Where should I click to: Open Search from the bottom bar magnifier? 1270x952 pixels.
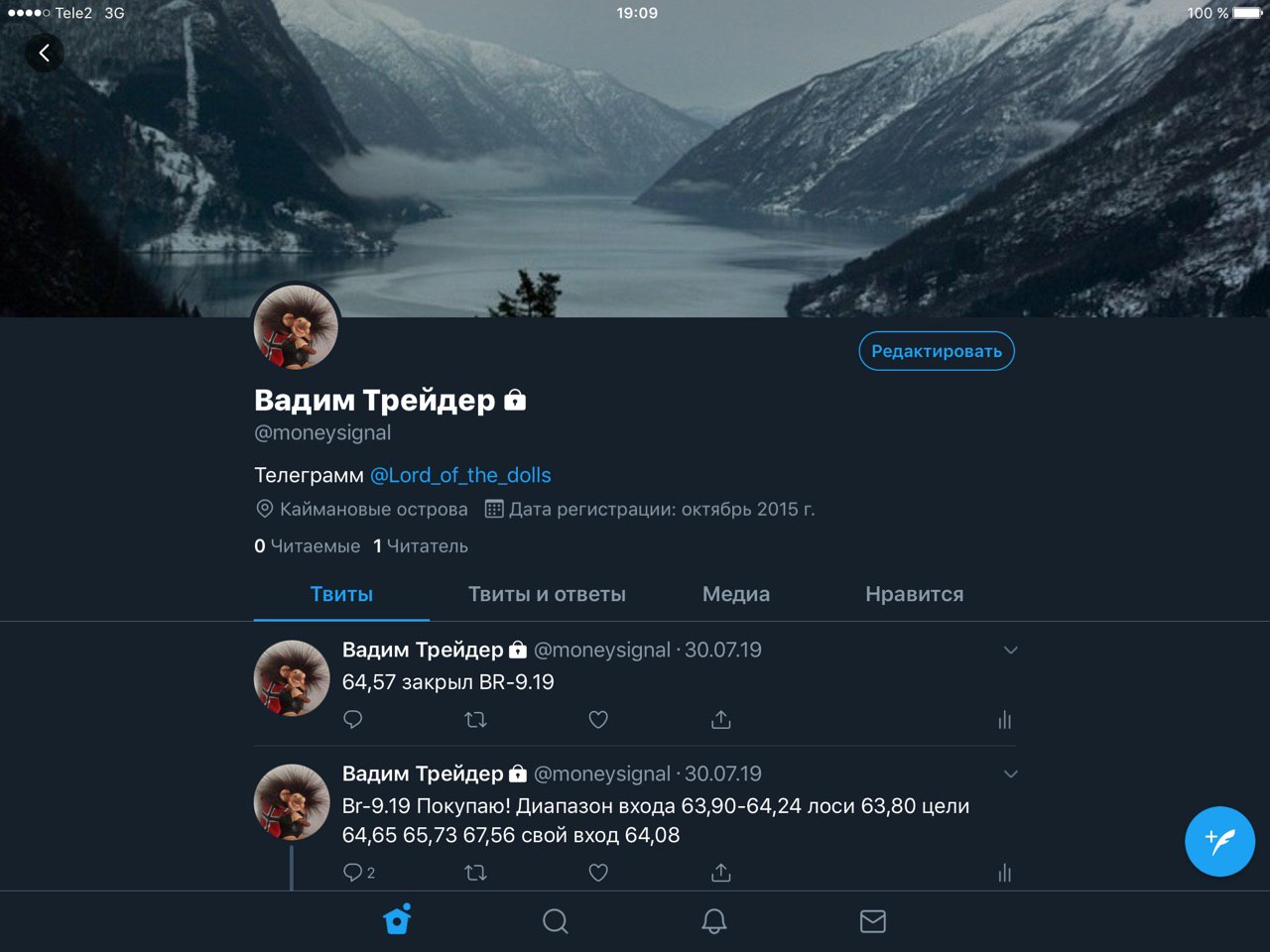556,921
